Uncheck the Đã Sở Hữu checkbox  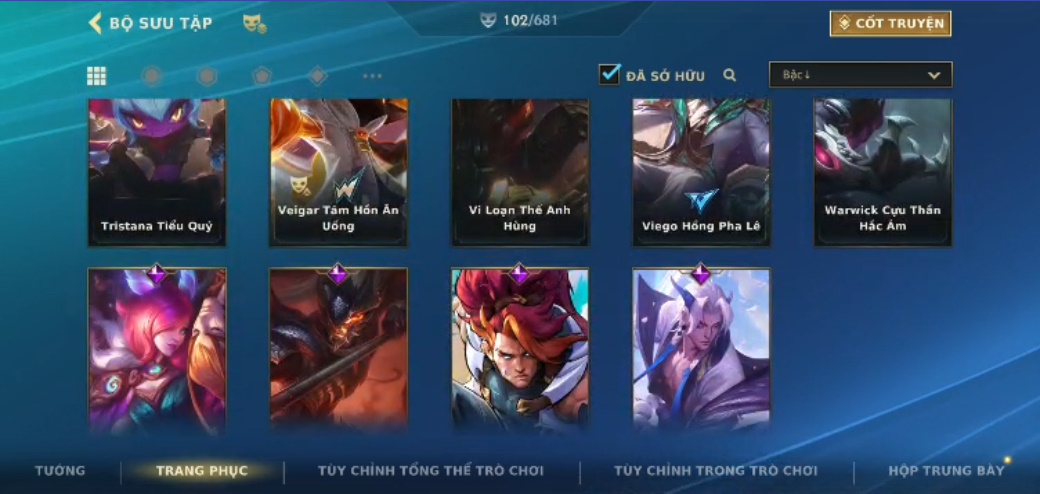click(609, 74)
